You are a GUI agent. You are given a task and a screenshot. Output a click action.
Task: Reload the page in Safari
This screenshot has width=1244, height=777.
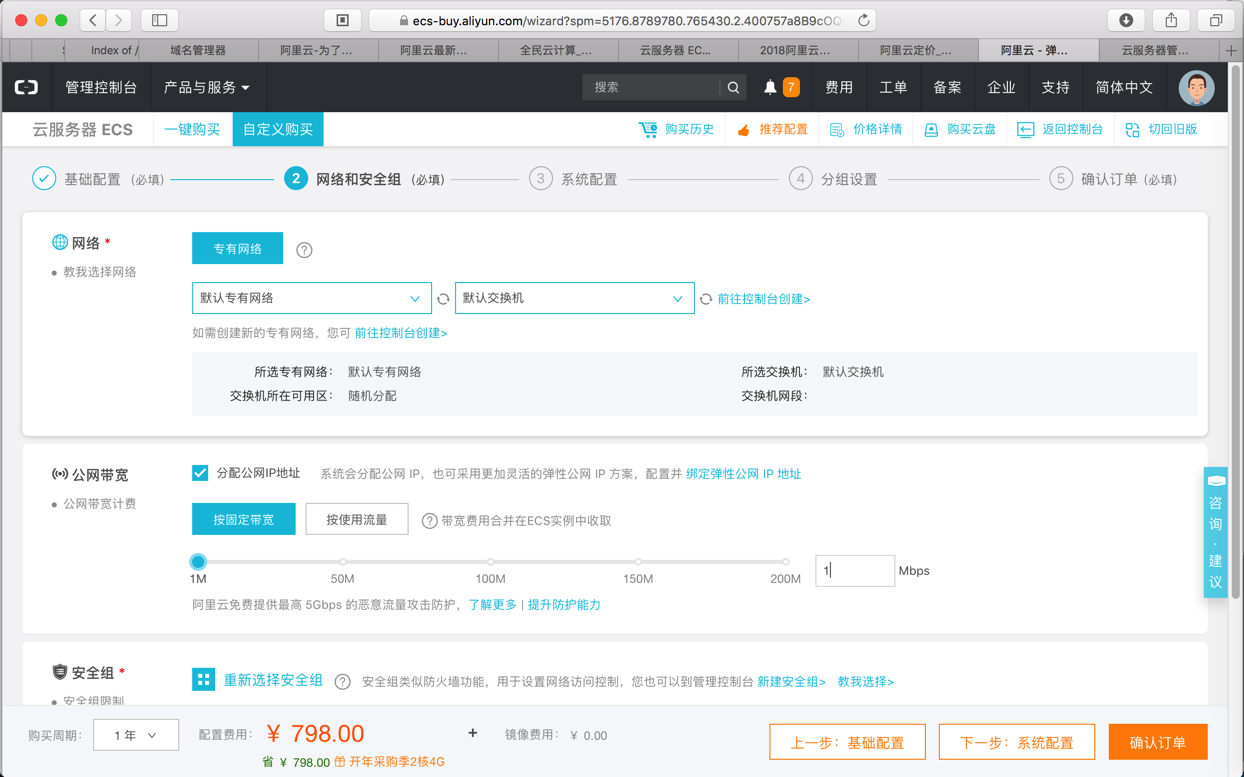coord(863,20)
